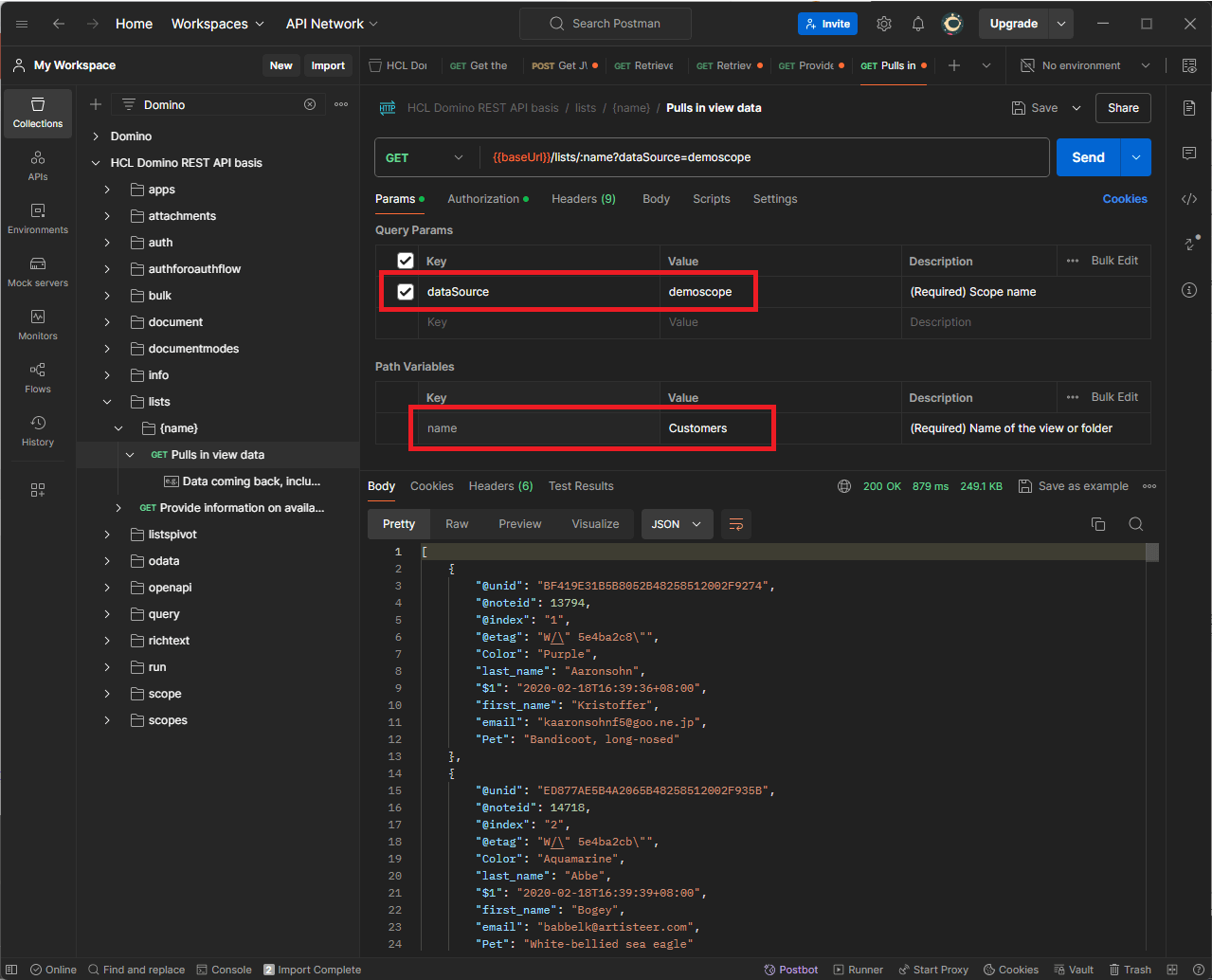Open the History sidebar panel
Screen dimensions: 1212x980
(x=38, y=430)
